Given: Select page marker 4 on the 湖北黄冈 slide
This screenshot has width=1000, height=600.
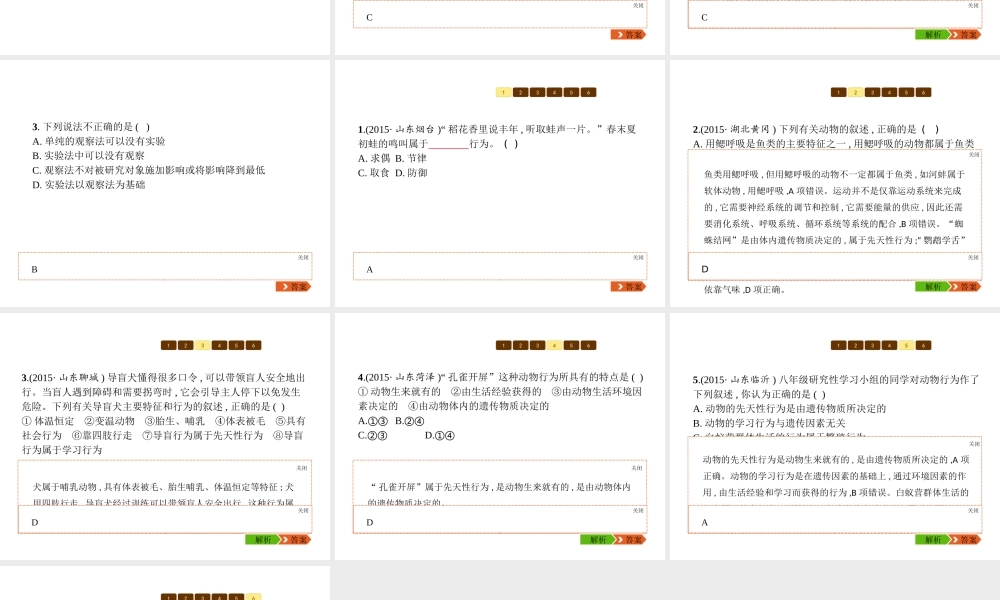Looking at the screenshot, I should [890, 92].
